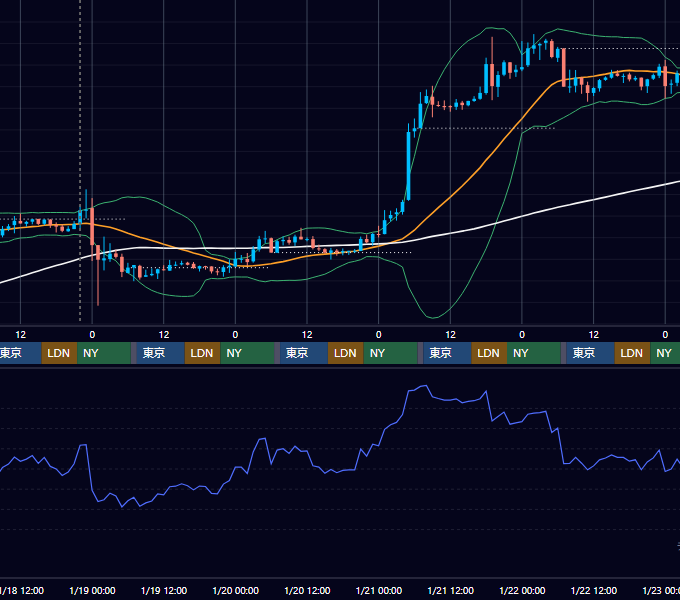The width and height of the screenshot is (680, 600).
Task: Click the tall cyan candle after 1/21 00:00
Action: click(x=408, y=166)
